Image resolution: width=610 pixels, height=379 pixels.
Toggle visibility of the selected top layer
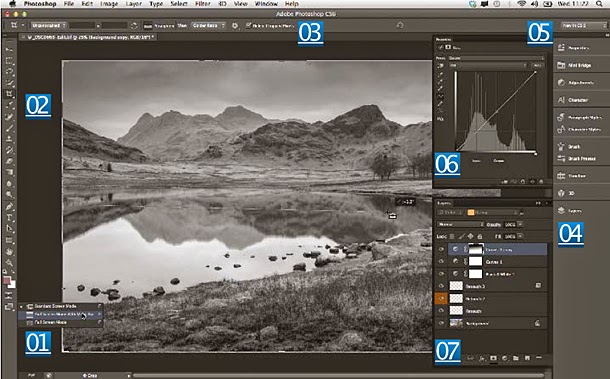pos(441,249)
